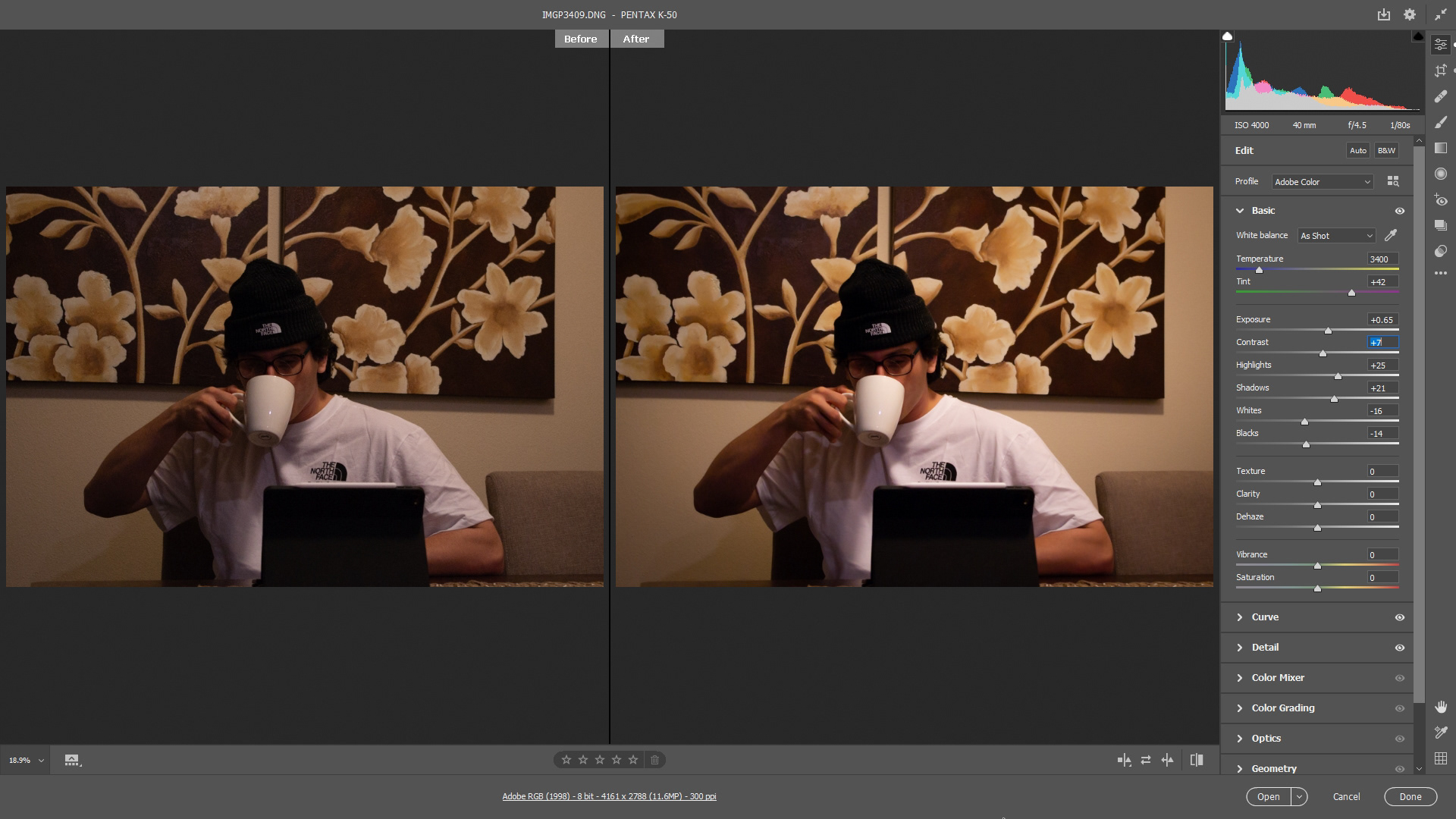Toggle Detail panel visibility eye
Screen dimensions: 1456x819
coord(1400,648)
